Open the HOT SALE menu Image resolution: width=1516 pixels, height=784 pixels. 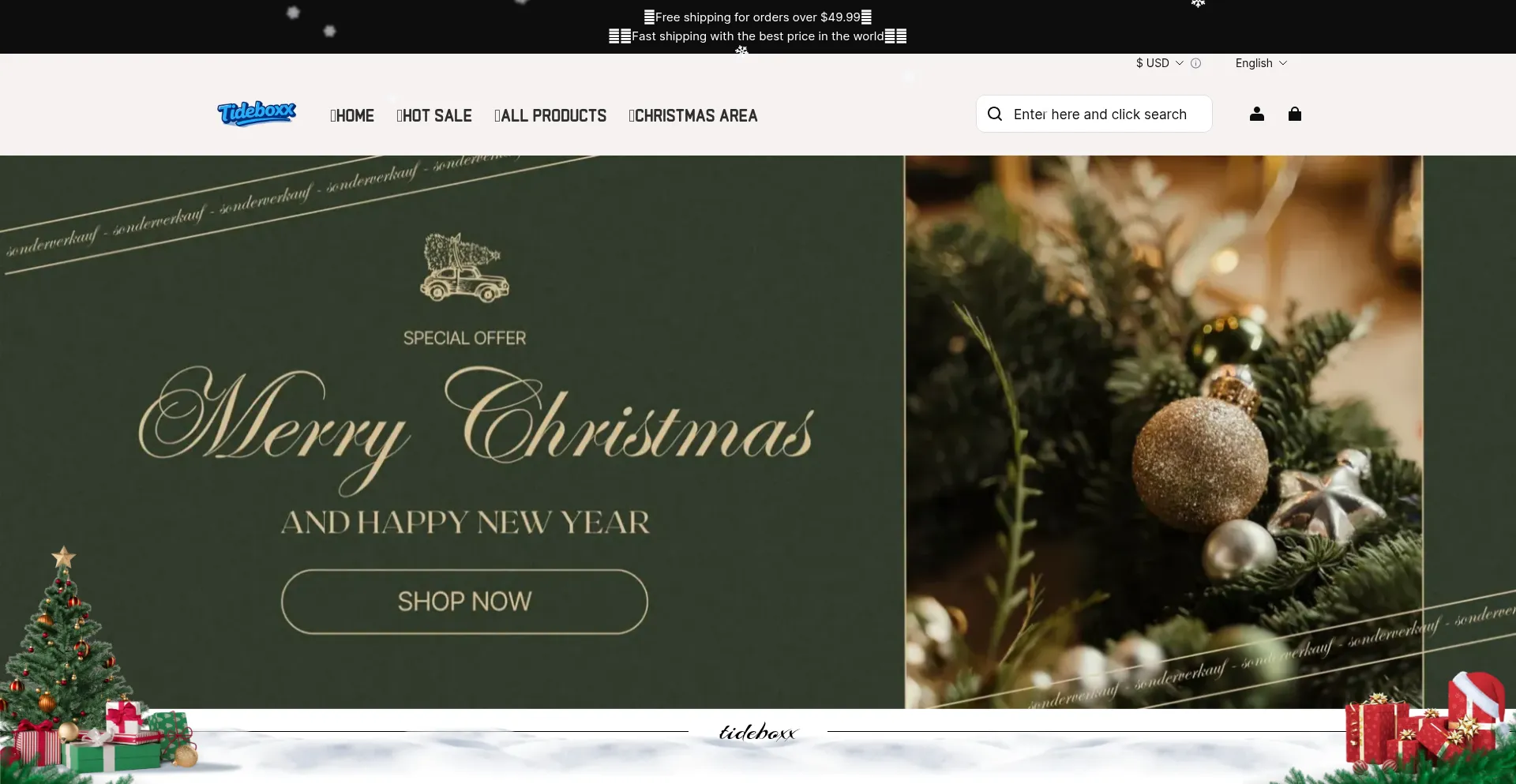coord(434,115)
